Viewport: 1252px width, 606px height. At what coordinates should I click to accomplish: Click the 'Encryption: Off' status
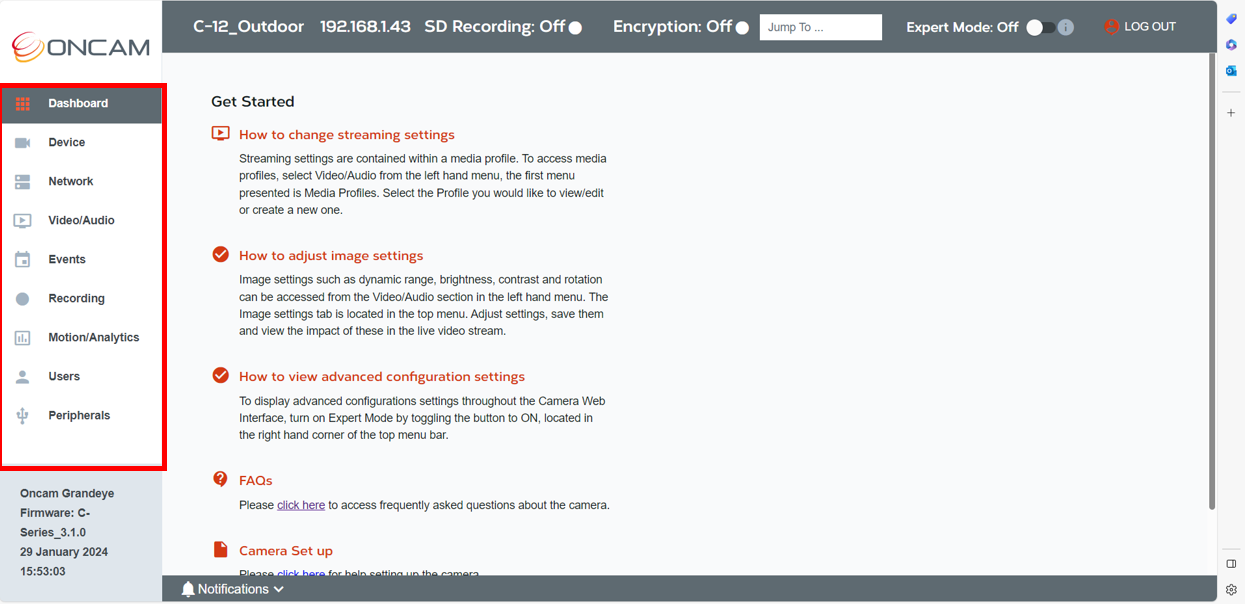coord(680,27)
